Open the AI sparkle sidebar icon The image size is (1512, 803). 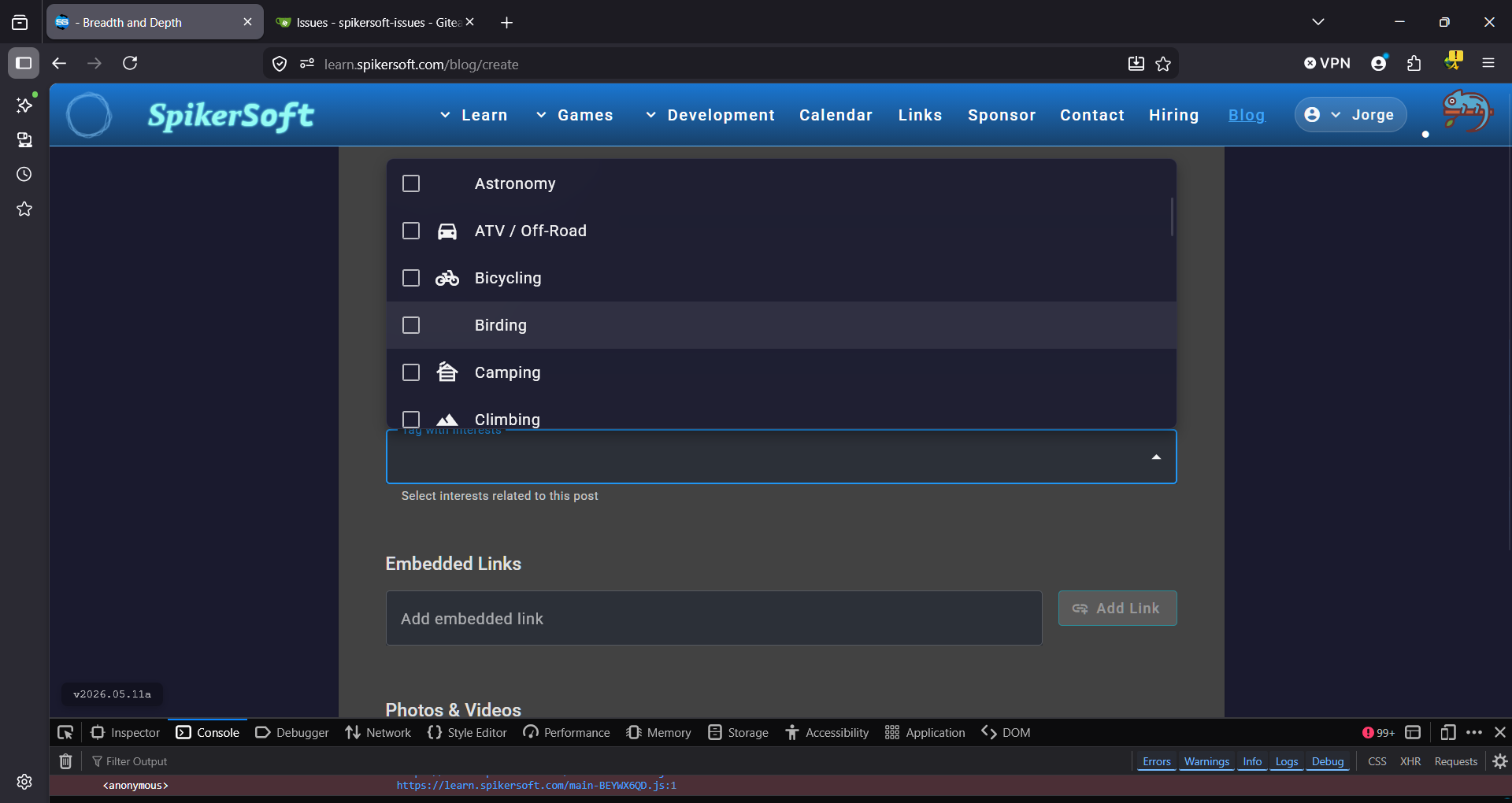[24, 105]
